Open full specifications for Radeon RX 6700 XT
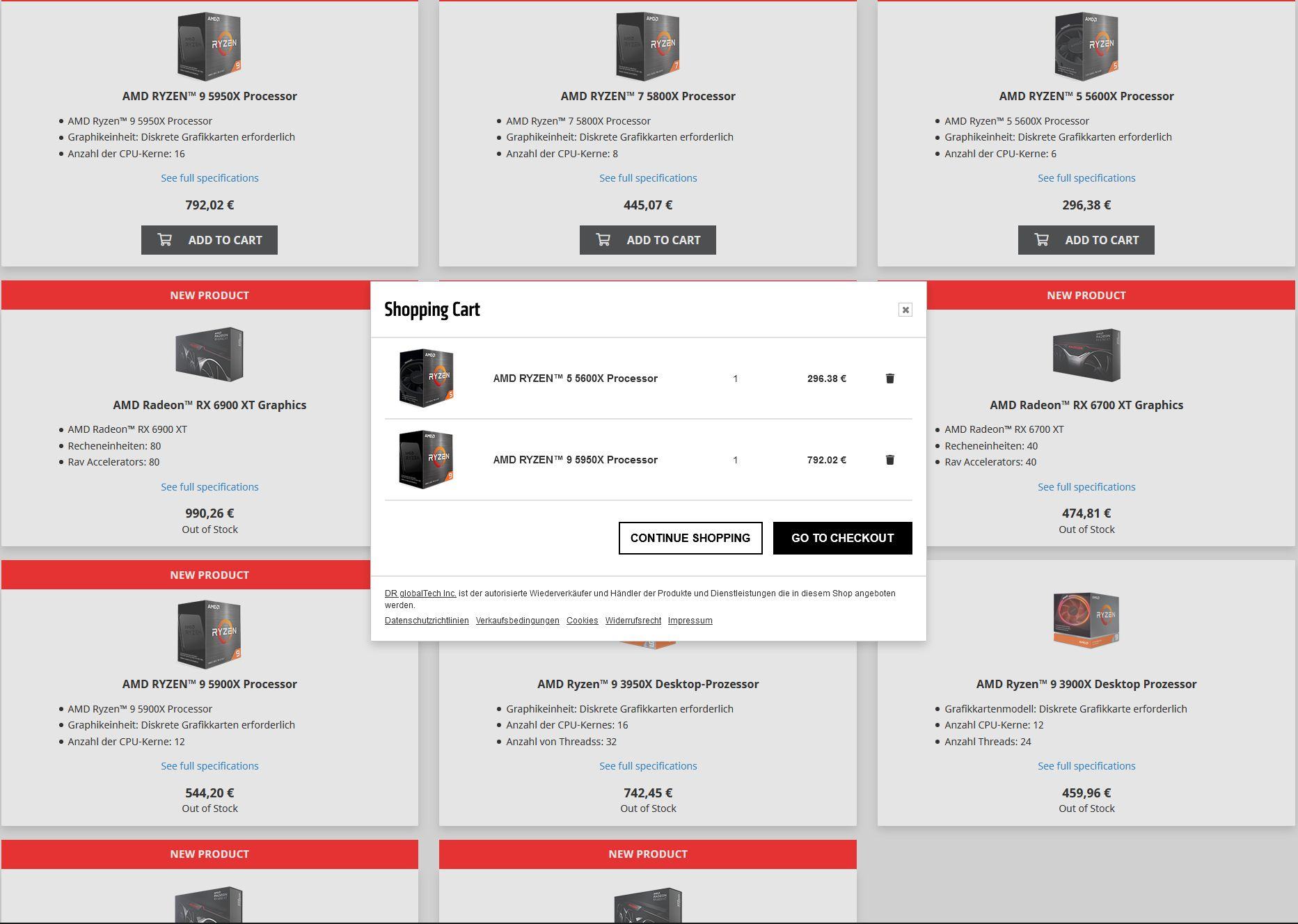 tap(1086, 487)
